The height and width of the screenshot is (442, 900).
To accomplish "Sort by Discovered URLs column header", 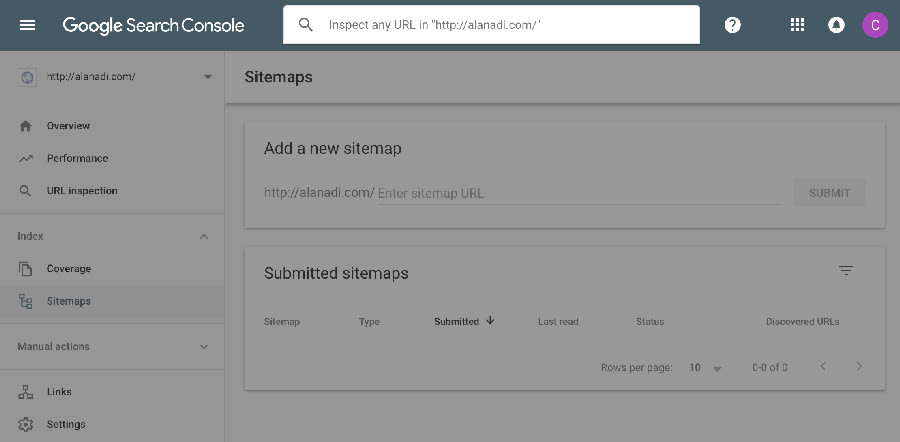I will pyautogui.click(x=802, y=322).
